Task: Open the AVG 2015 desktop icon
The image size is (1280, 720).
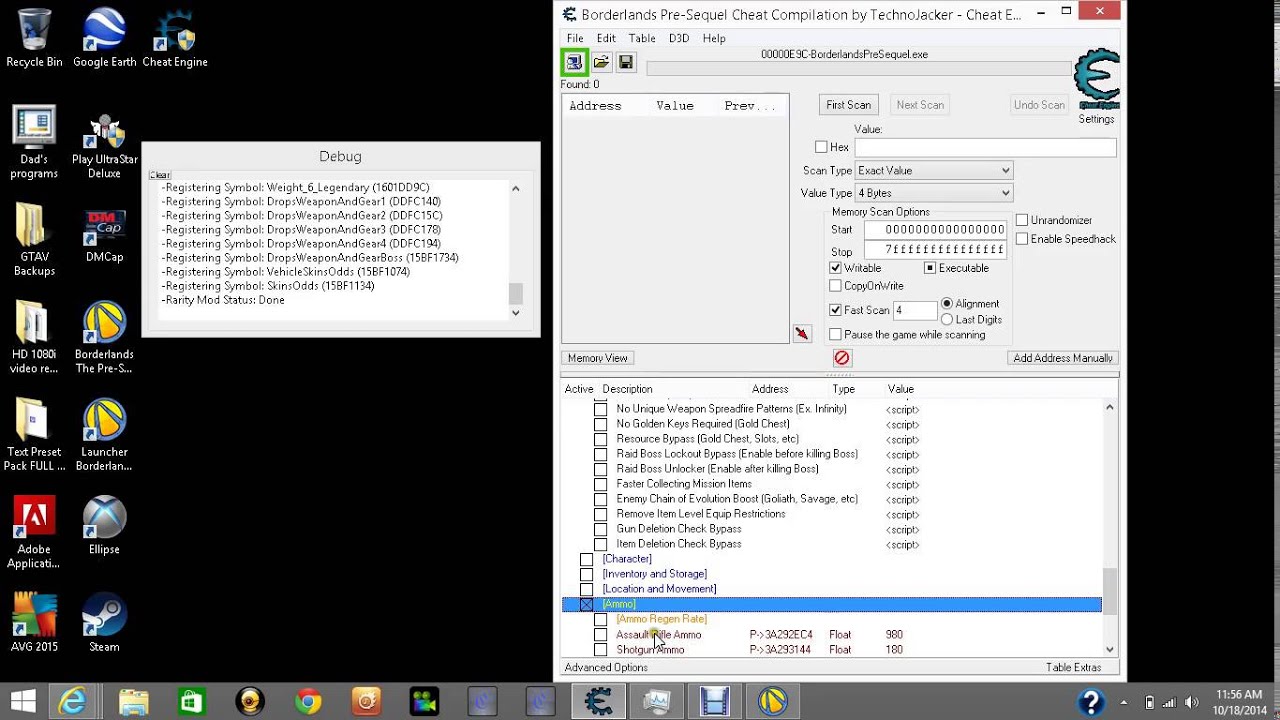Action: coord(34,623)
